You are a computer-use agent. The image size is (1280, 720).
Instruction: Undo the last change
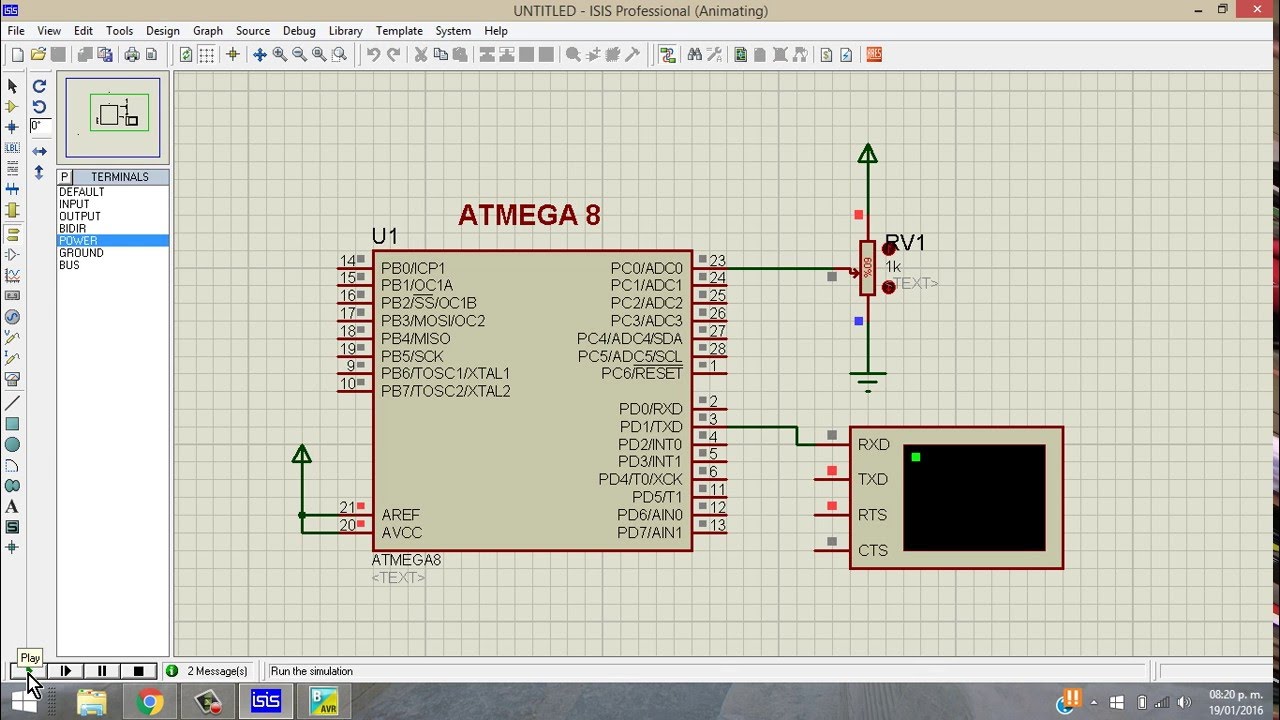click(373, 55)
